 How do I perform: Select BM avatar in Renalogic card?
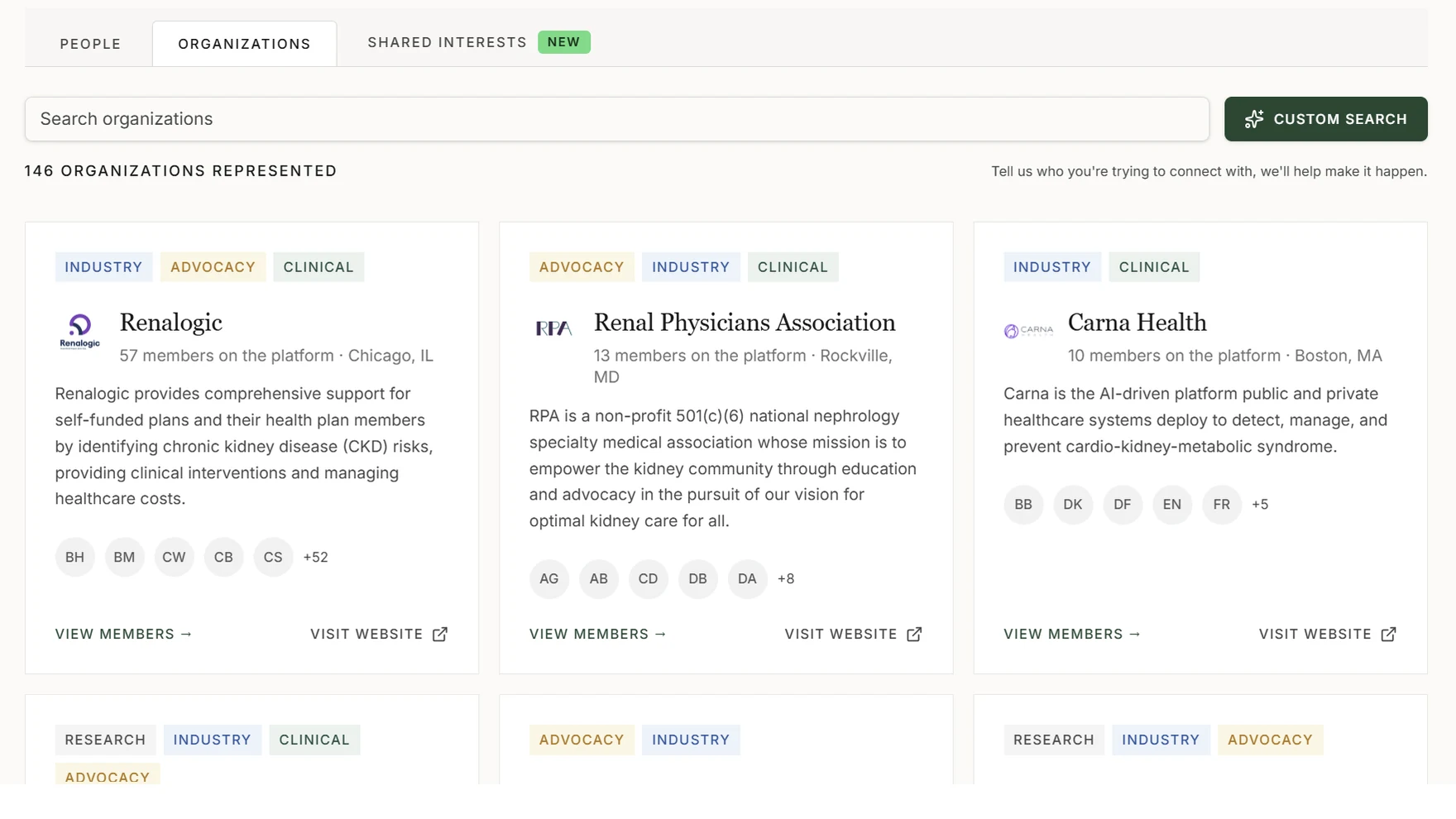tap(125, 557)
